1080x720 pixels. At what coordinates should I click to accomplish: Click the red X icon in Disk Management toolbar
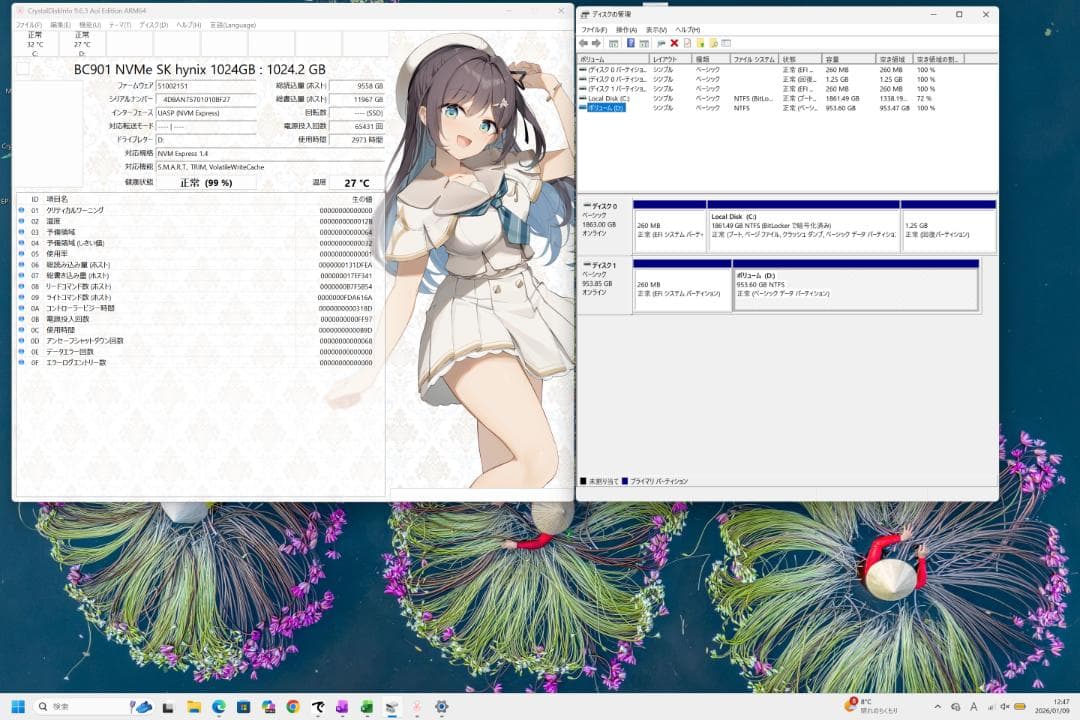click(674, 43)
